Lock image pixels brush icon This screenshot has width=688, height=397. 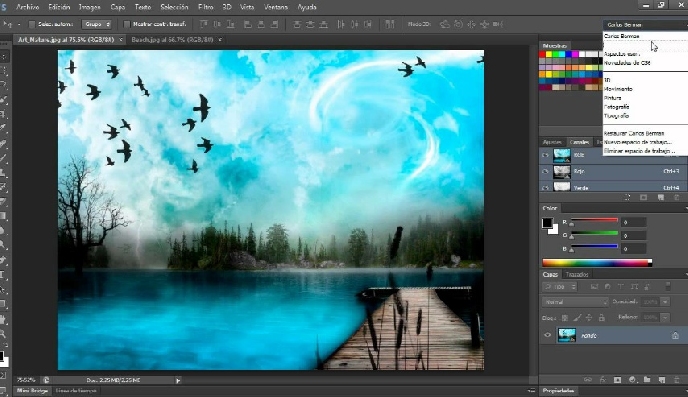tap(577, 318)
